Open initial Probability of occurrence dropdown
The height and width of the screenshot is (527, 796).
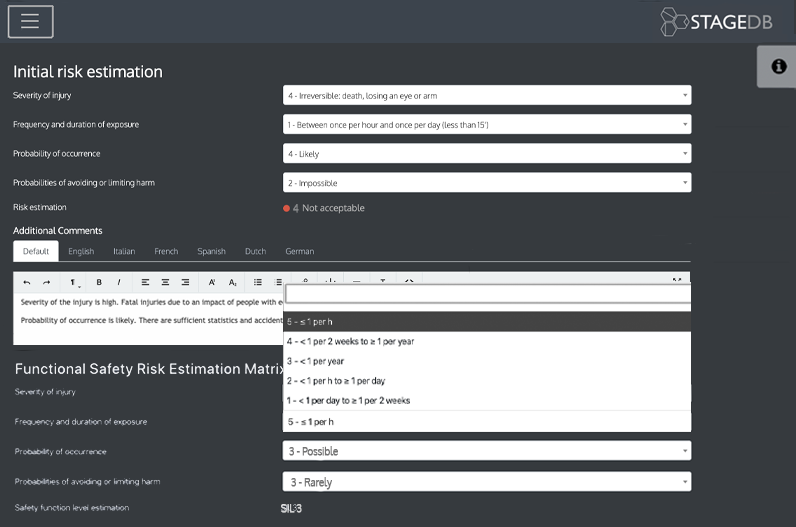(487, 154)
